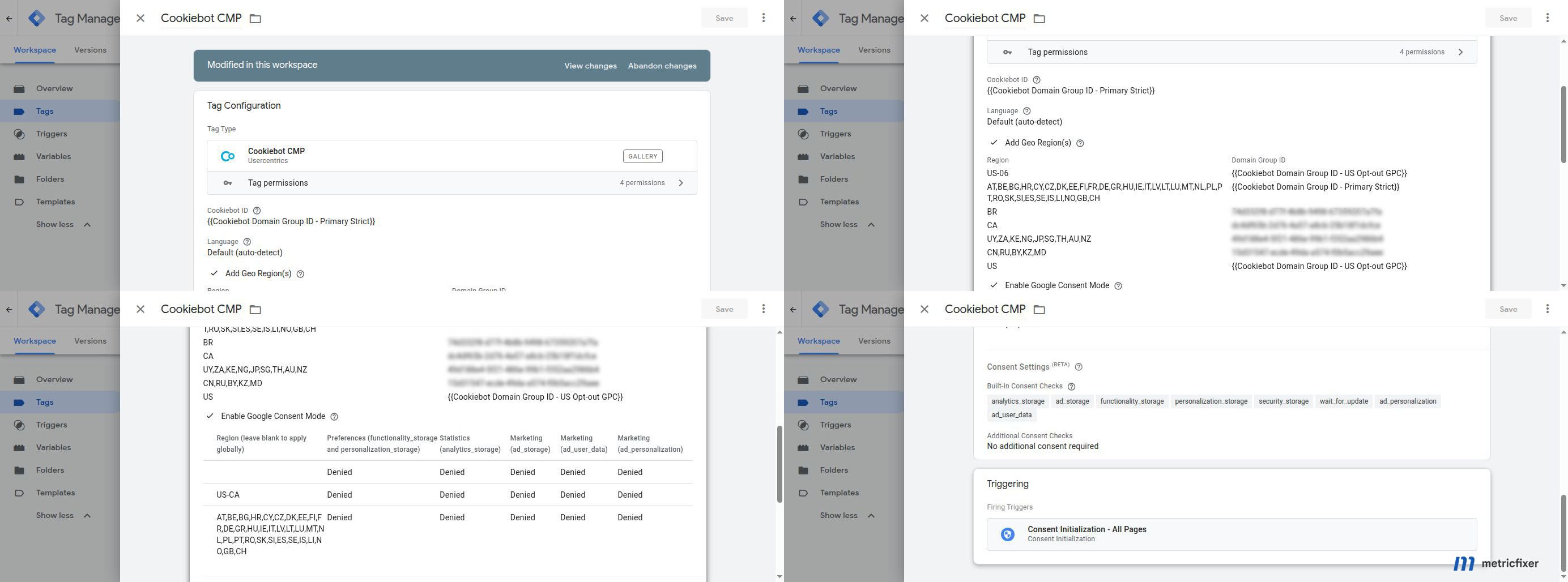The height and width of the screenshot is (582, 1568).
Task: Collapse Show less in the top-left sidebar
Action: [x=63, y=224]
